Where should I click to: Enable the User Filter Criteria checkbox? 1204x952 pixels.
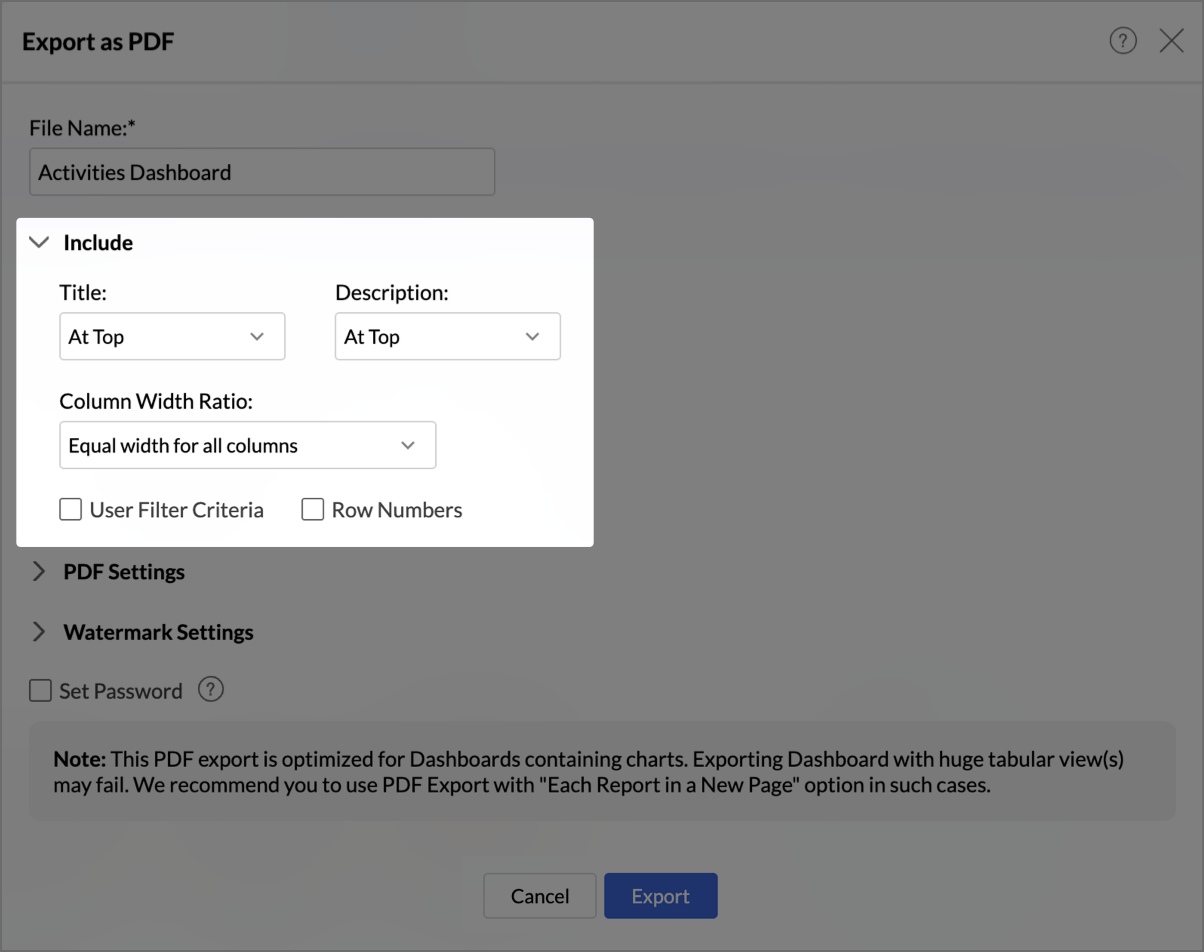click(x=71, y=510)
